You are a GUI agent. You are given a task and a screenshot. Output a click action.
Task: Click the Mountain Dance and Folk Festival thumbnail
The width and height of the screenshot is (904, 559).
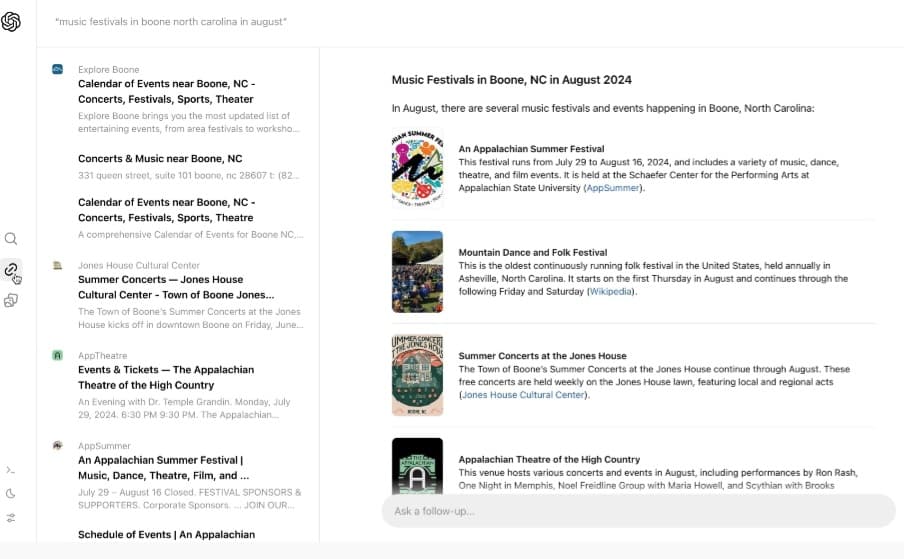[x=417, y=271]
